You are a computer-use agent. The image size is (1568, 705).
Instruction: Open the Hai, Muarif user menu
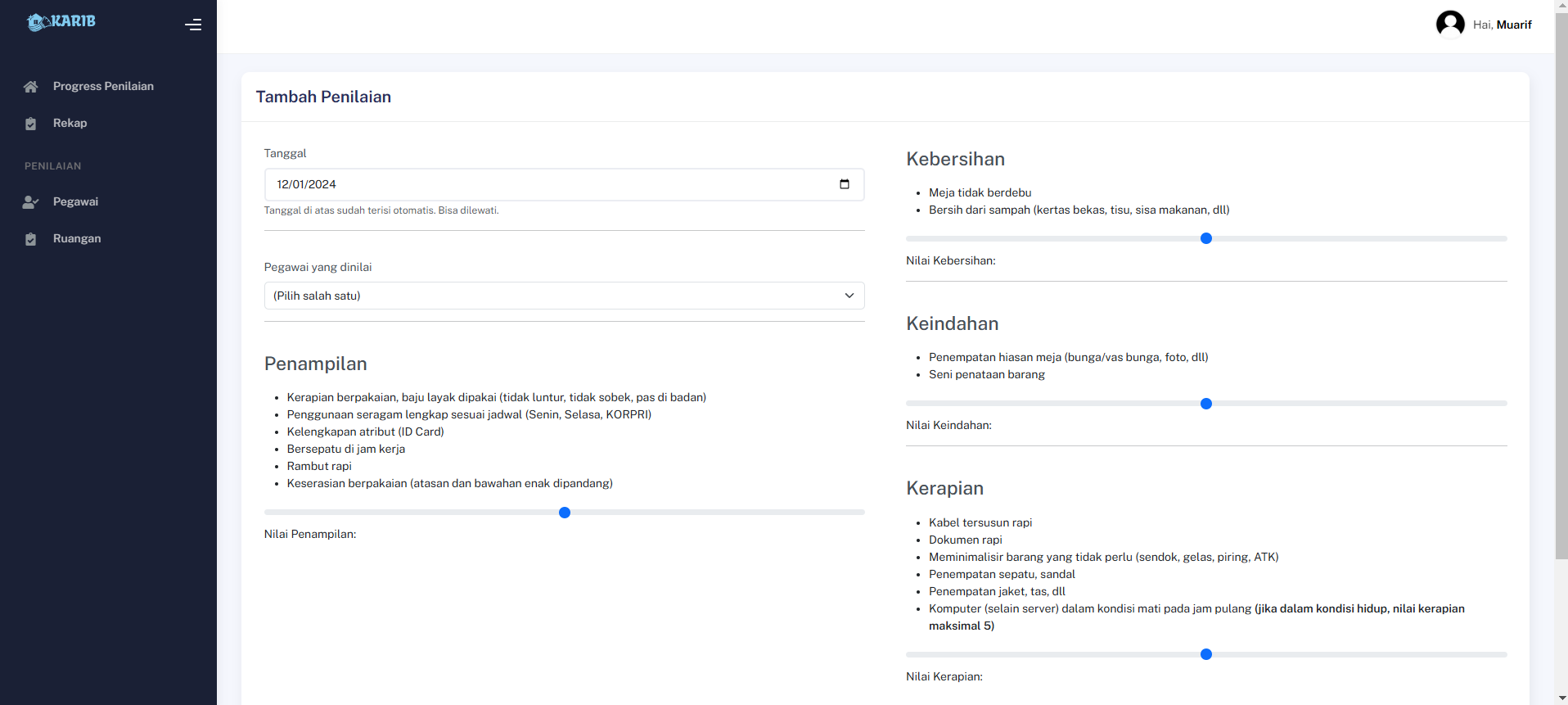pyautogui.click(x=1502, y=25)
